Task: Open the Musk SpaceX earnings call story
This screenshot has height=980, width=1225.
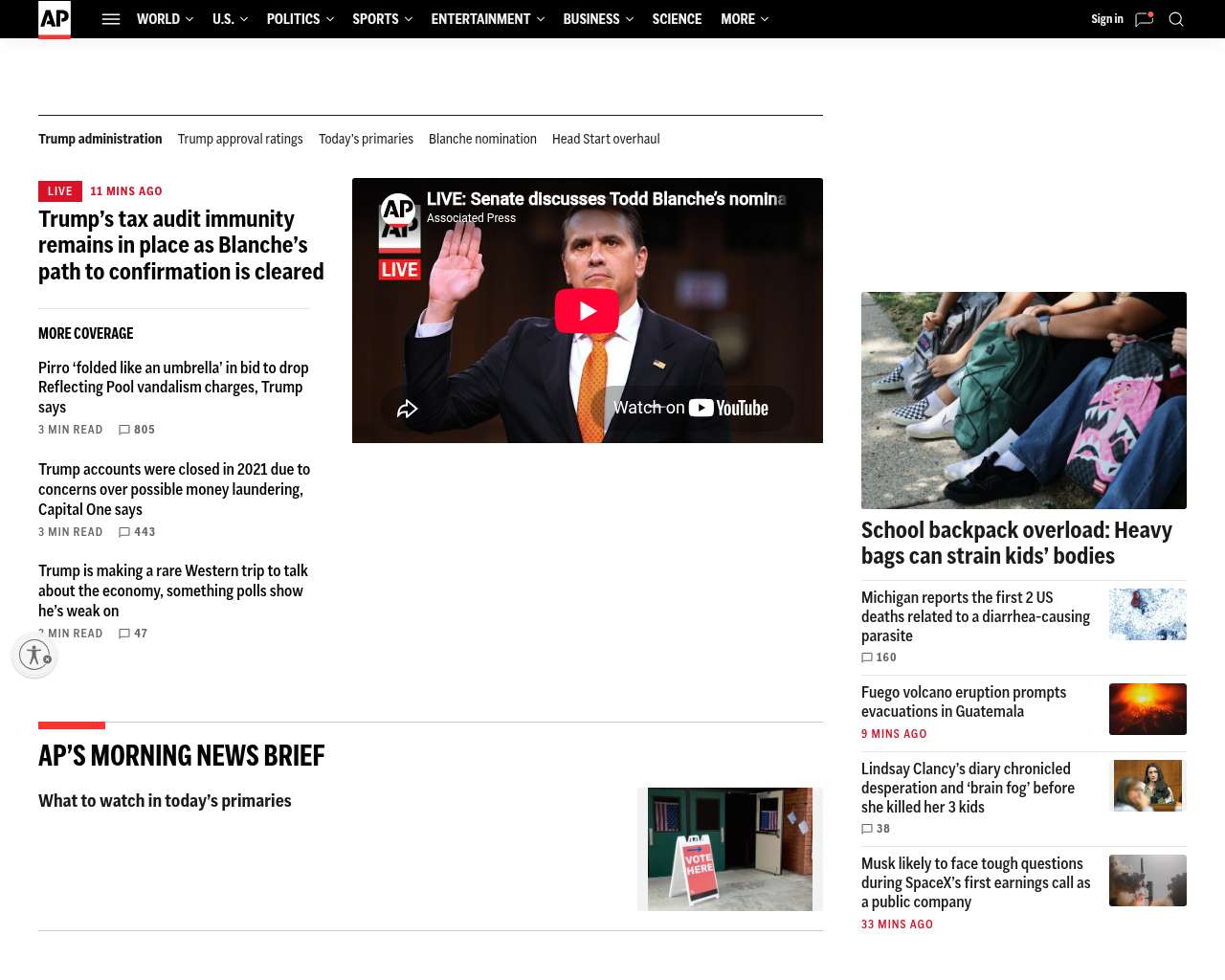Action: click(976, 882)
